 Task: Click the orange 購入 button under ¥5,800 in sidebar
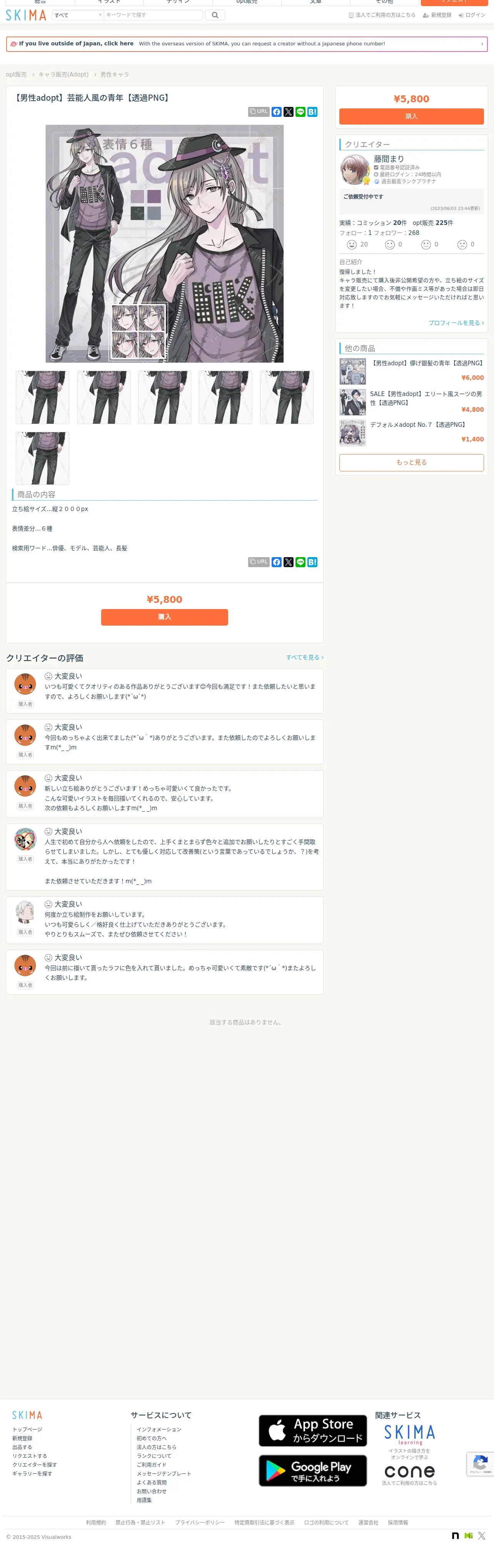point(411,116)
